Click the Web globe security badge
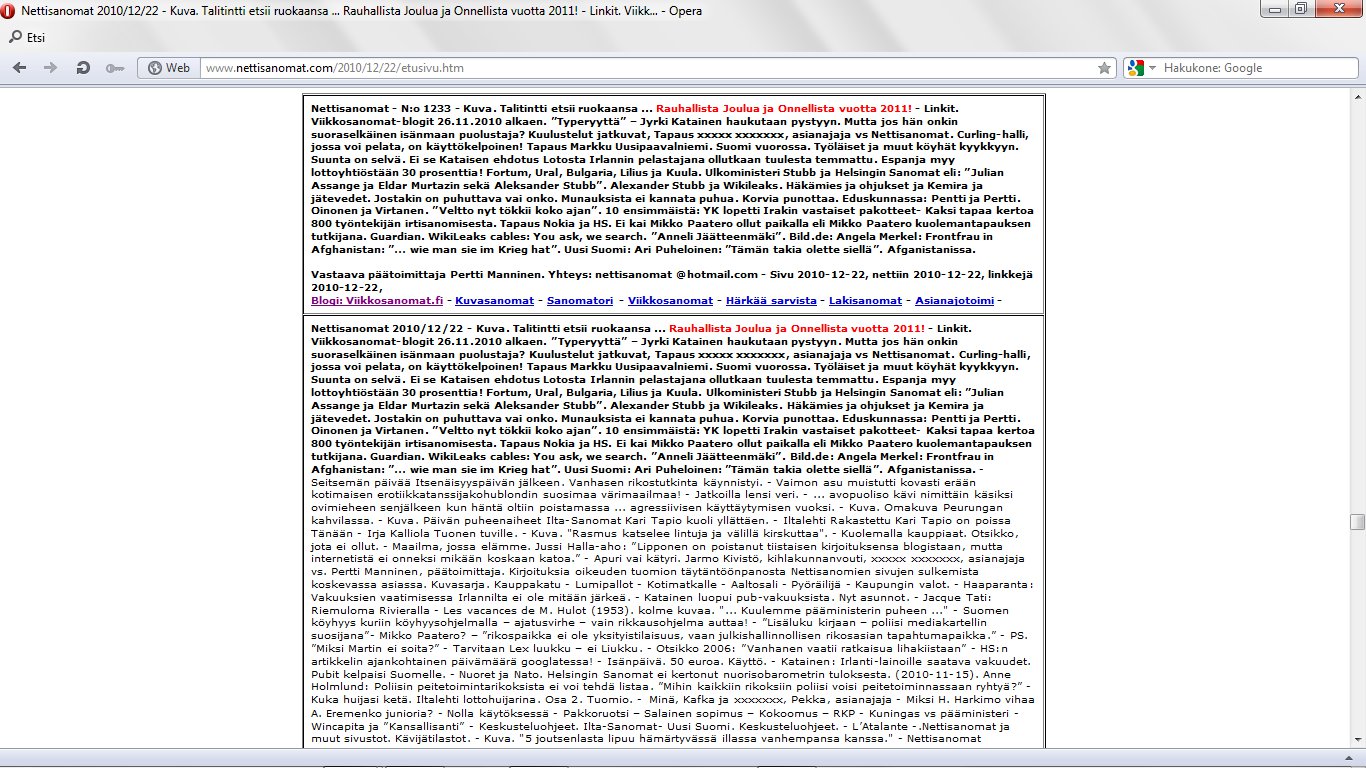The image size is (1366, 768). pos(169,68)
